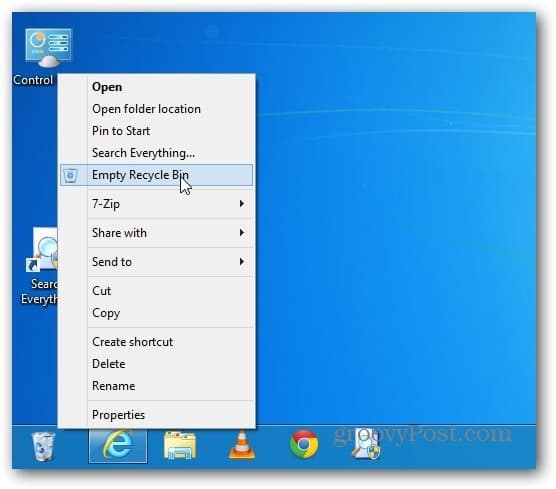Open File Explorer from the taskbar
This screenshot has width=556, height=489.
pos(180,445)
